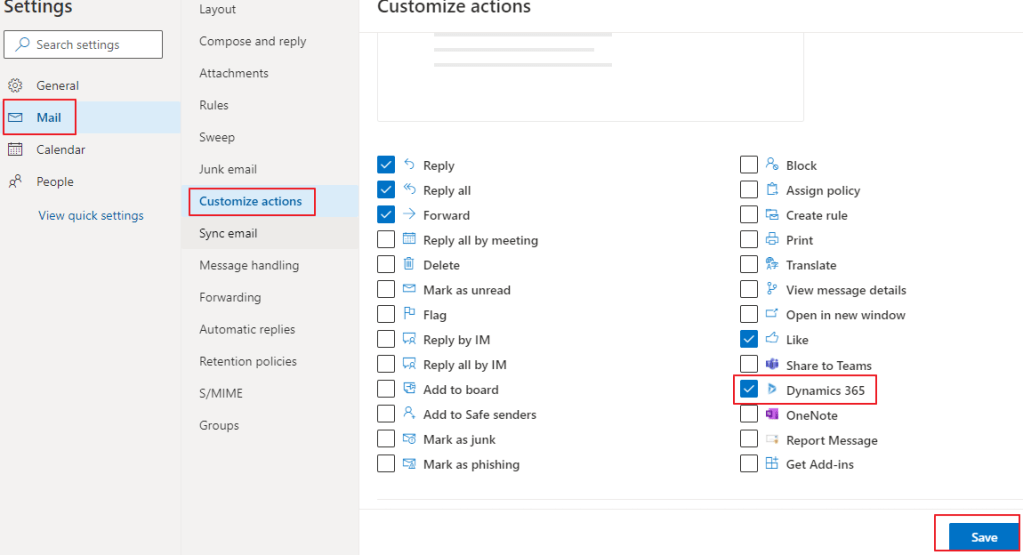Check the Block checkbox
Viewport: 1023px width, 555px height.
point(748,165)
